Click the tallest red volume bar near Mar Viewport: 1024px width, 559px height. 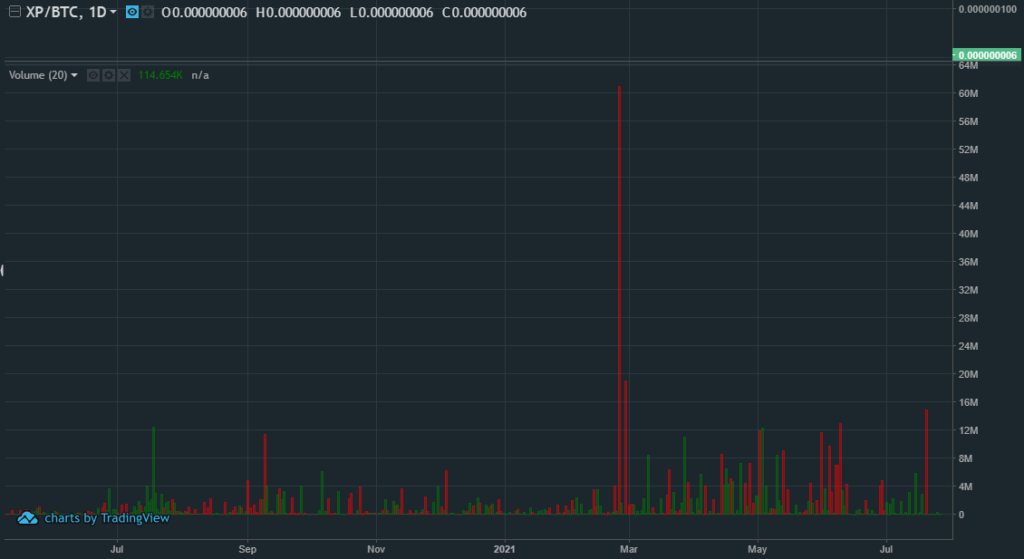click(x=619, y=300)
